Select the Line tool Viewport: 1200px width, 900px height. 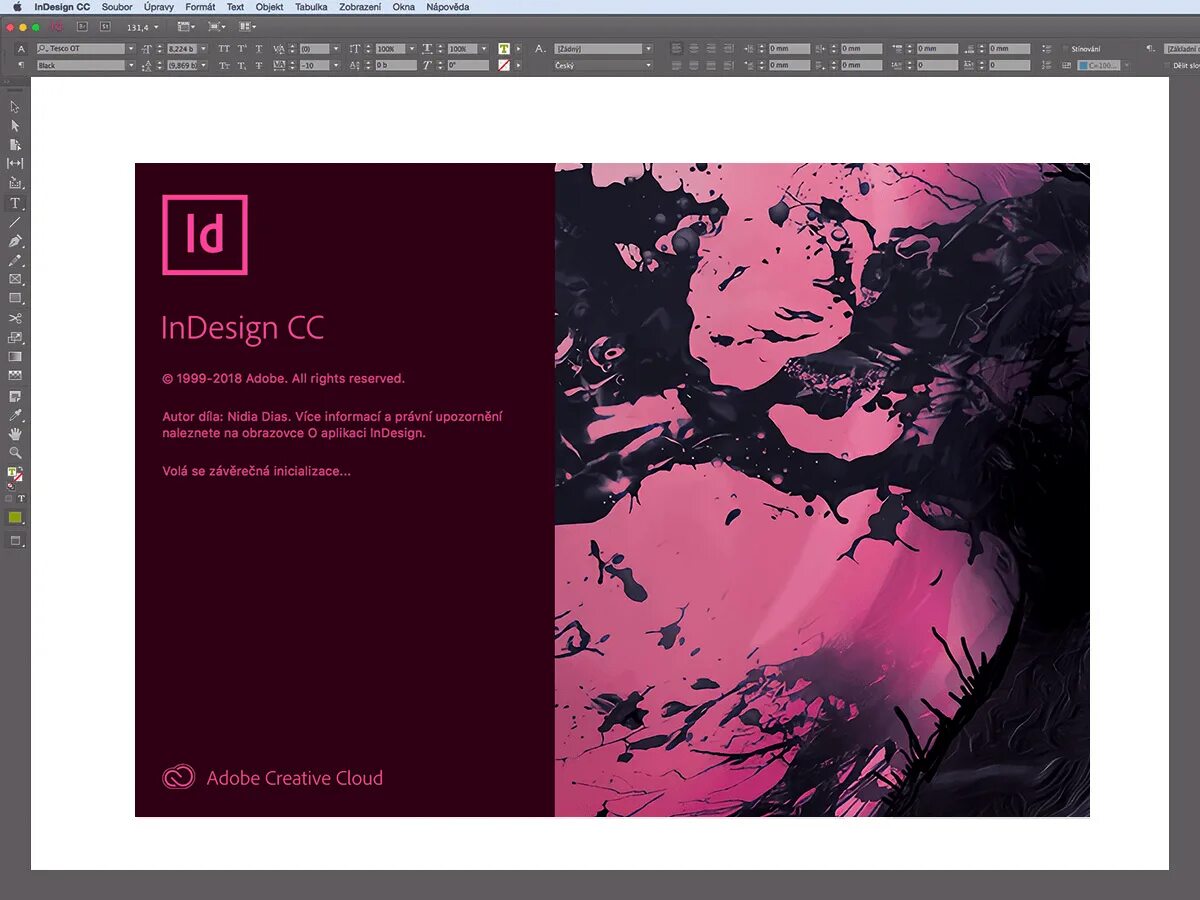click(x=15, y=222)
